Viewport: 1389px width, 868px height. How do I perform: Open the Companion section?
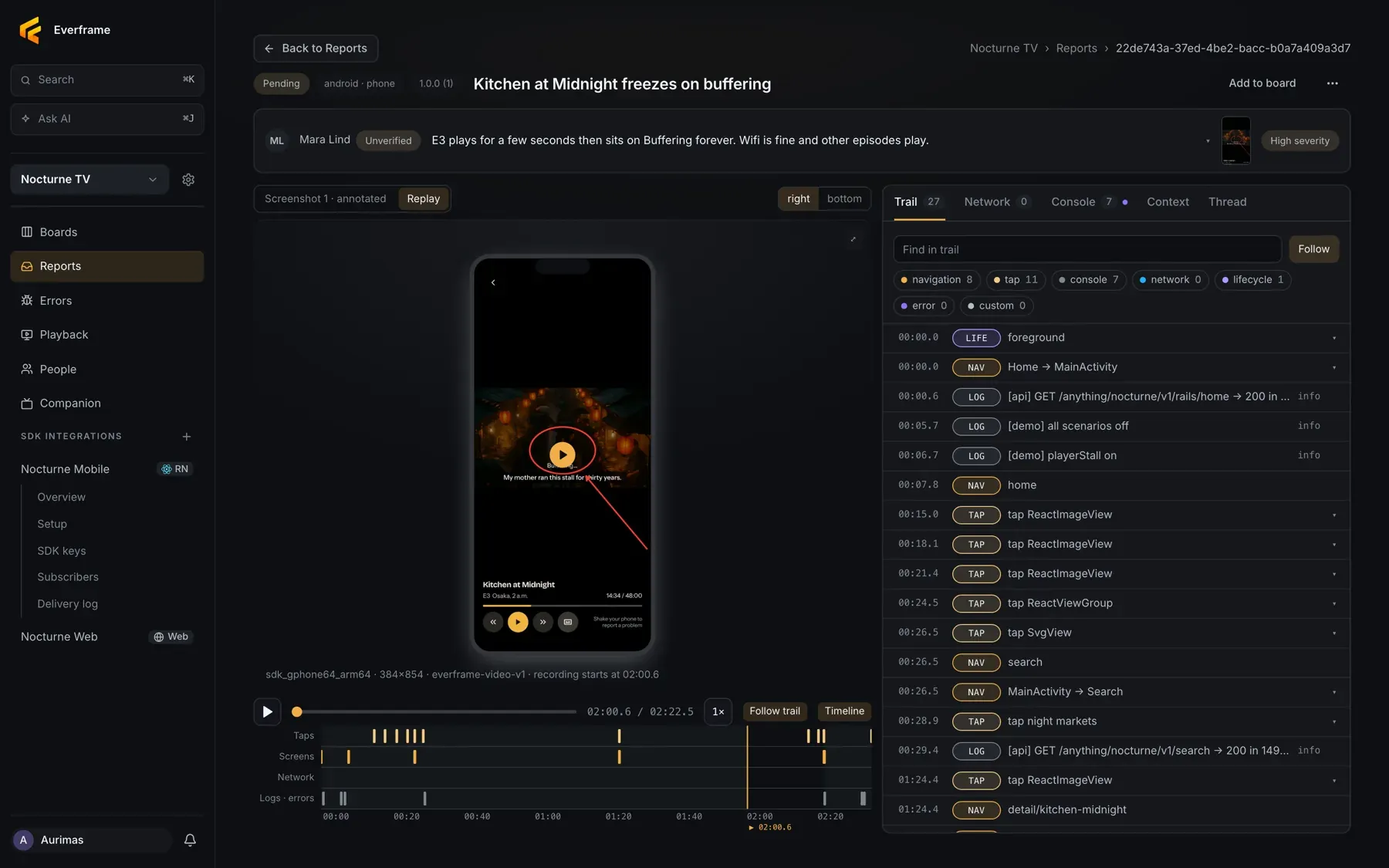[107, 404]
